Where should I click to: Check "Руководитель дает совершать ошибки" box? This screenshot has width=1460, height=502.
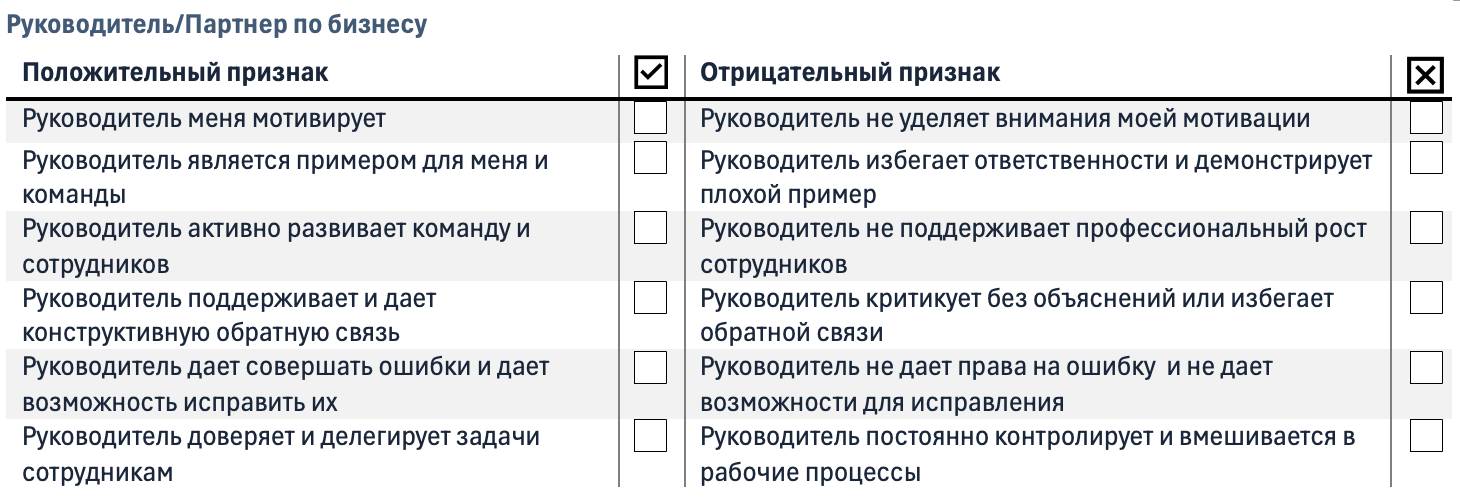point(650,367)
